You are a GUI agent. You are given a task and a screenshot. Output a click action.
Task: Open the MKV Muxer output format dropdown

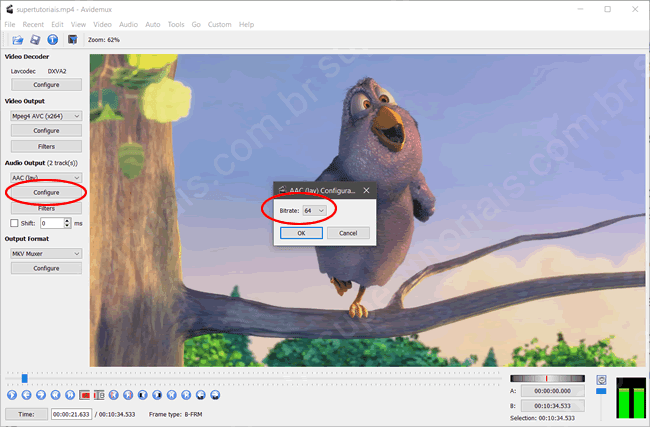coord(46,254)
